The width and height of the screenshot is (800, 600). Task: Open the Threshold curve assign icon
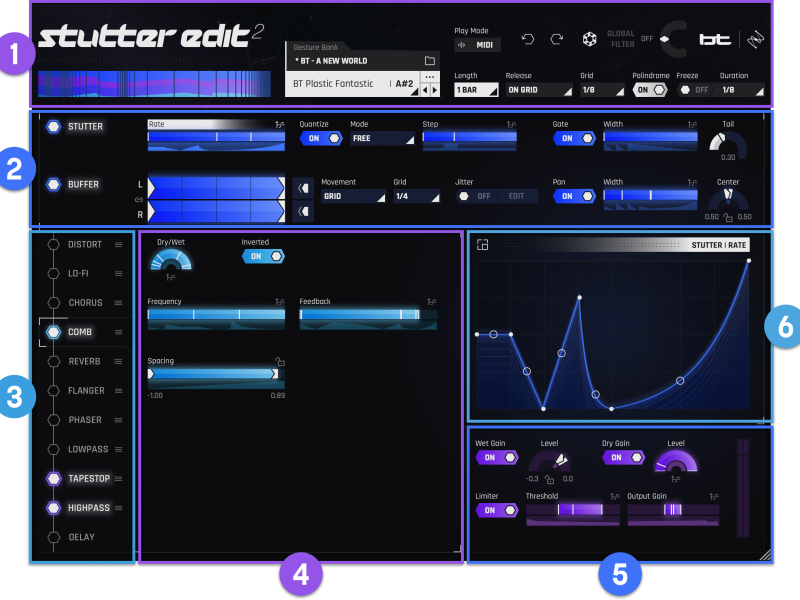615,496
